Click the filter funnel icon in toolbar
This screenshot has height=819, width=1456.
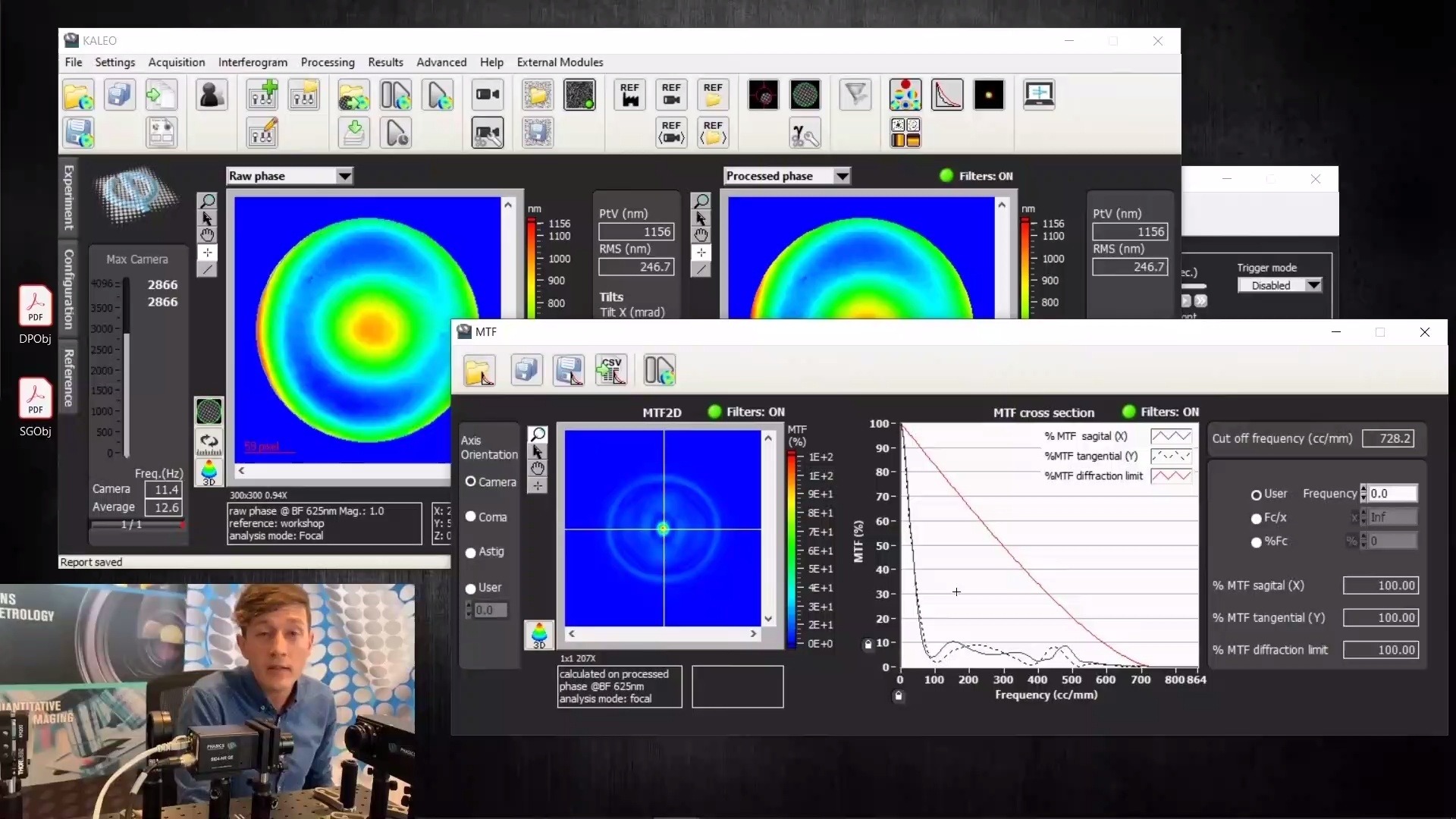pyautogui.click(x=855, y=95)
